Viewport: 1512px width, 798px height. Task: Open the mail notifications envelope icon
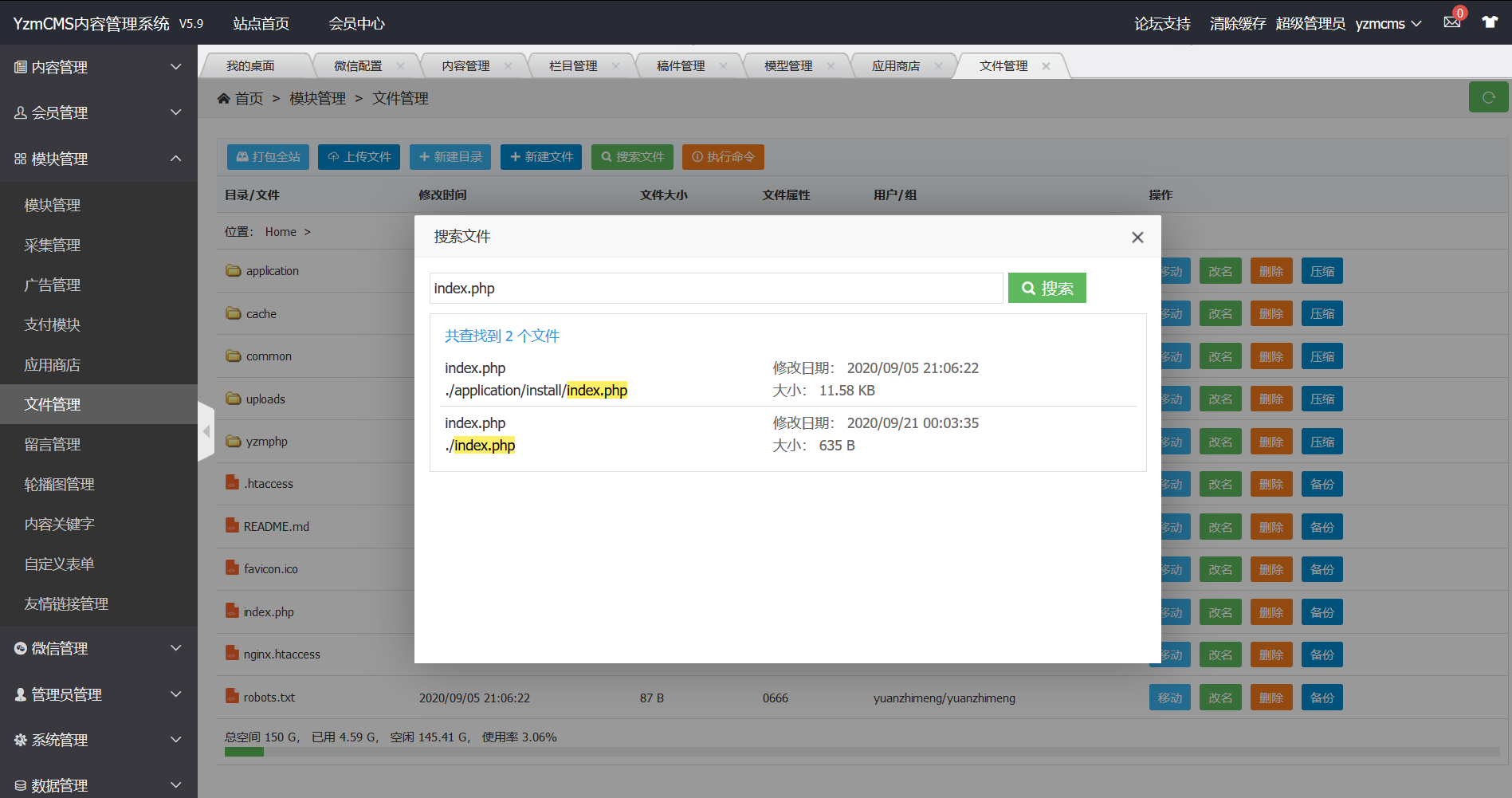(1451, 22)
